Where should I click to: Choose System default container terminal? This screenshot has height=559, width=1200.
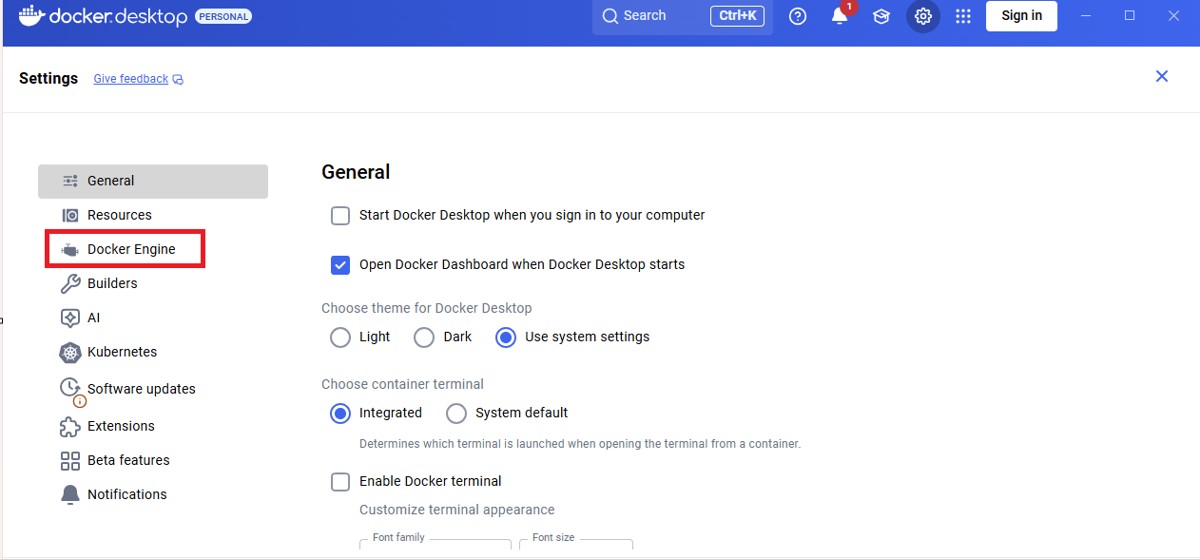tap(456, 413)
